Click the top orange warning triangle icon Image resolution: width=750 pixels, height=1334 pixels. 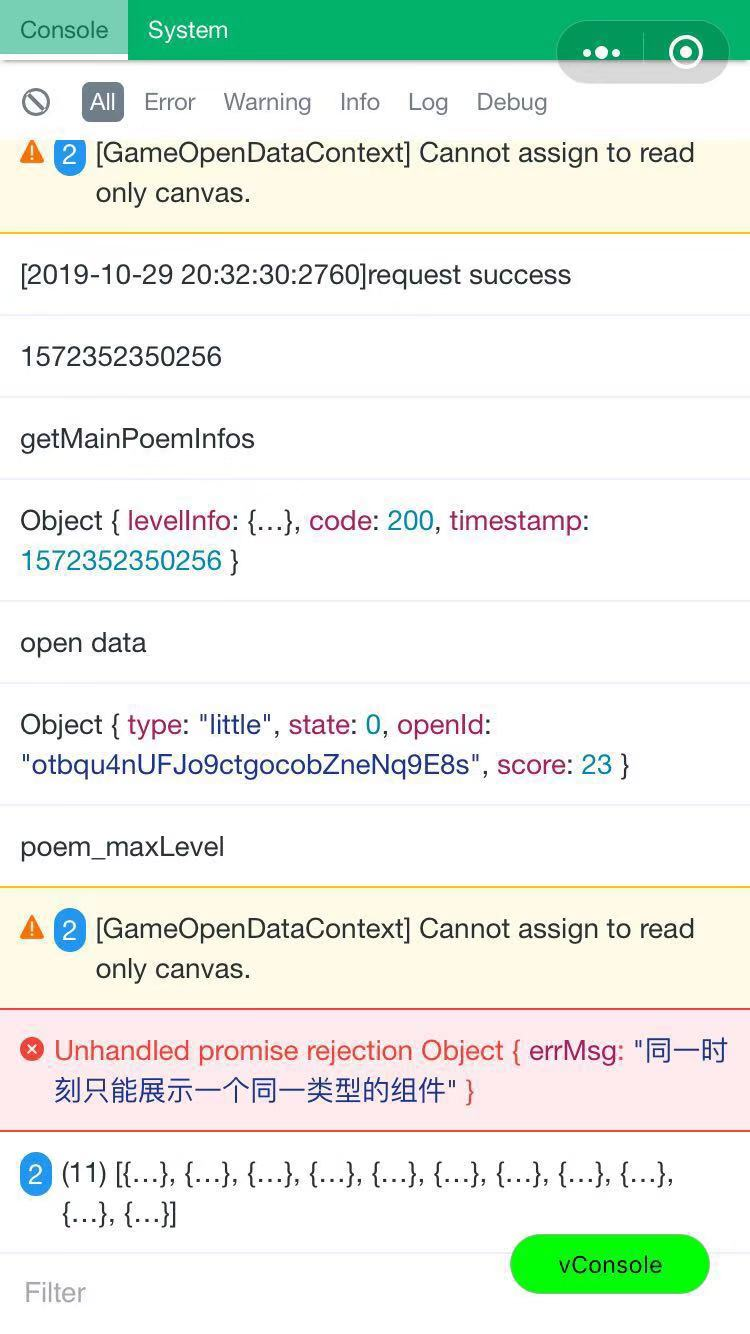32,152
